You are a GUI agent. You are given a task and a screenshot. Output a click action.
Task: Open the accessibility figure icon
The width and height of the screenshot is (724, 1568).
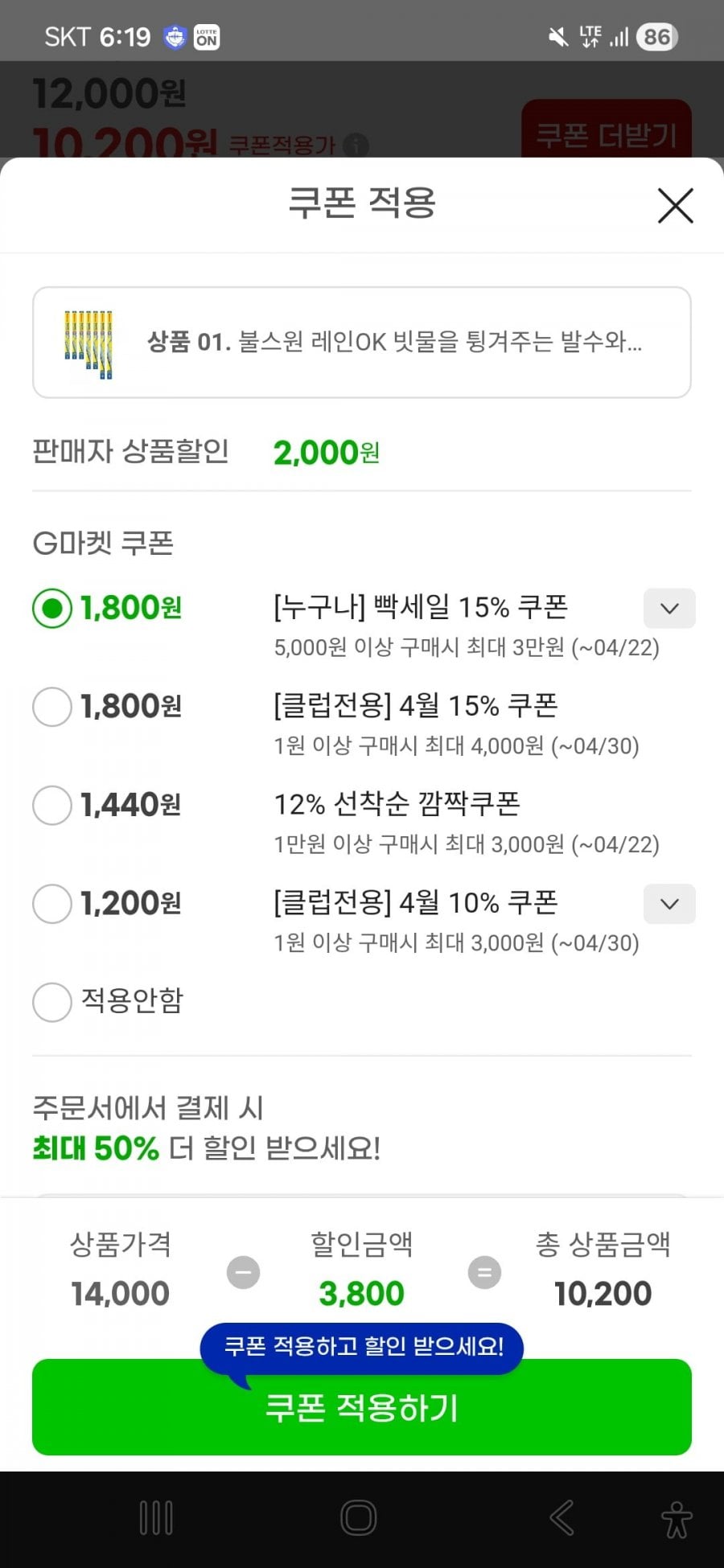(x=676, y=1519)
